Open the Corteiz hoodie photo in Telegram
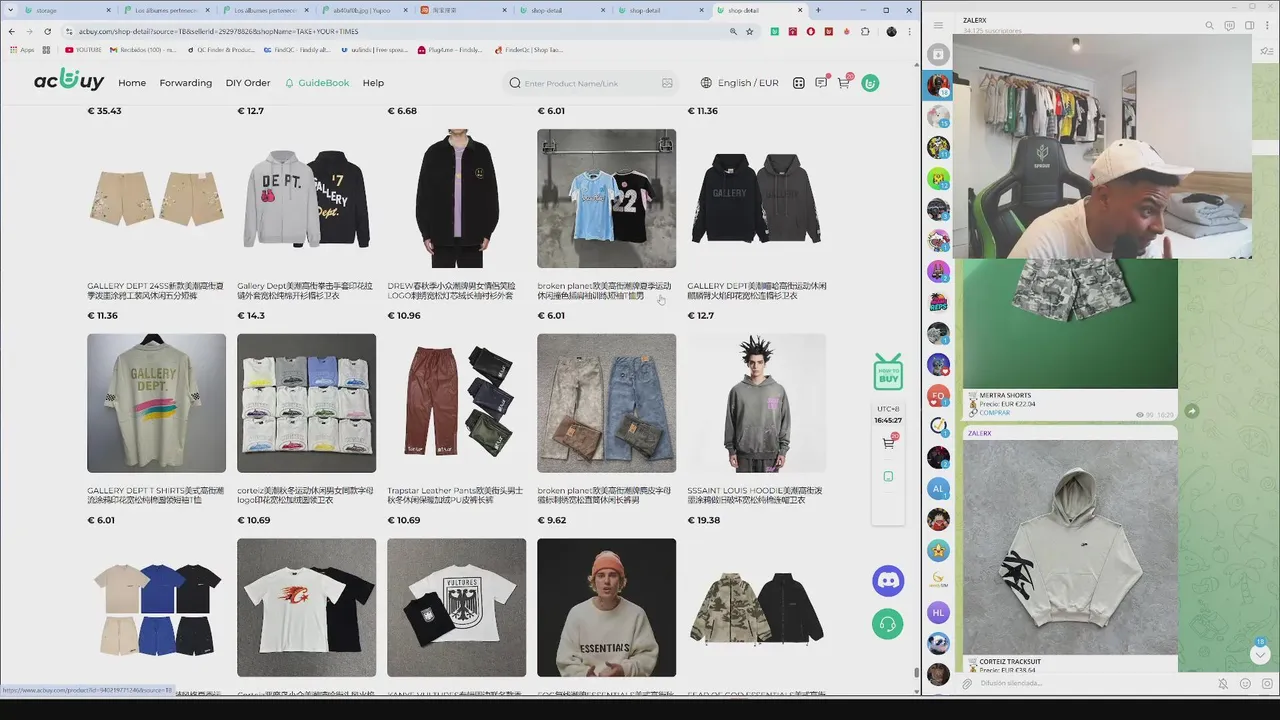 coord(1070,547)
